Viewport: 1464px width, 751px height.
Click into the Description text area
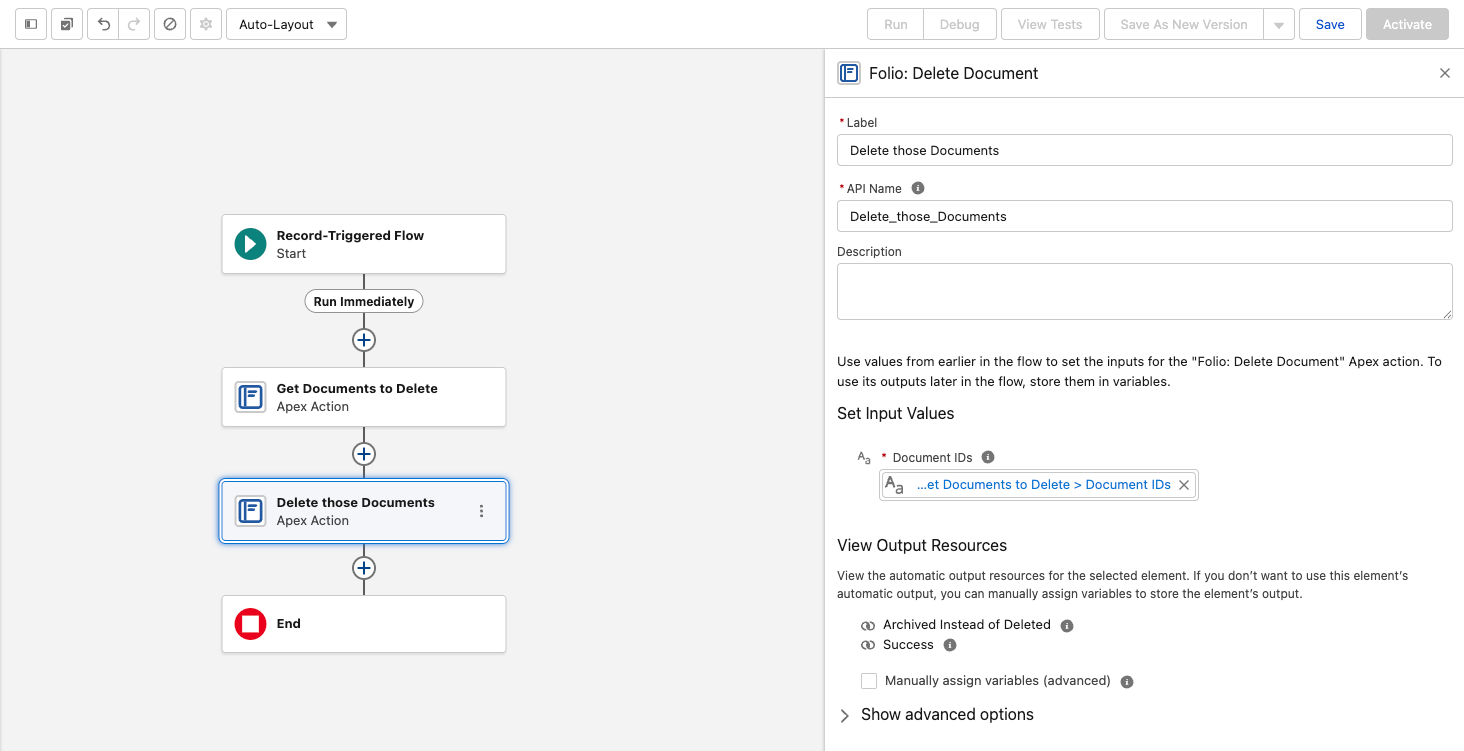pyautogui.click(x=1144, y=291)
